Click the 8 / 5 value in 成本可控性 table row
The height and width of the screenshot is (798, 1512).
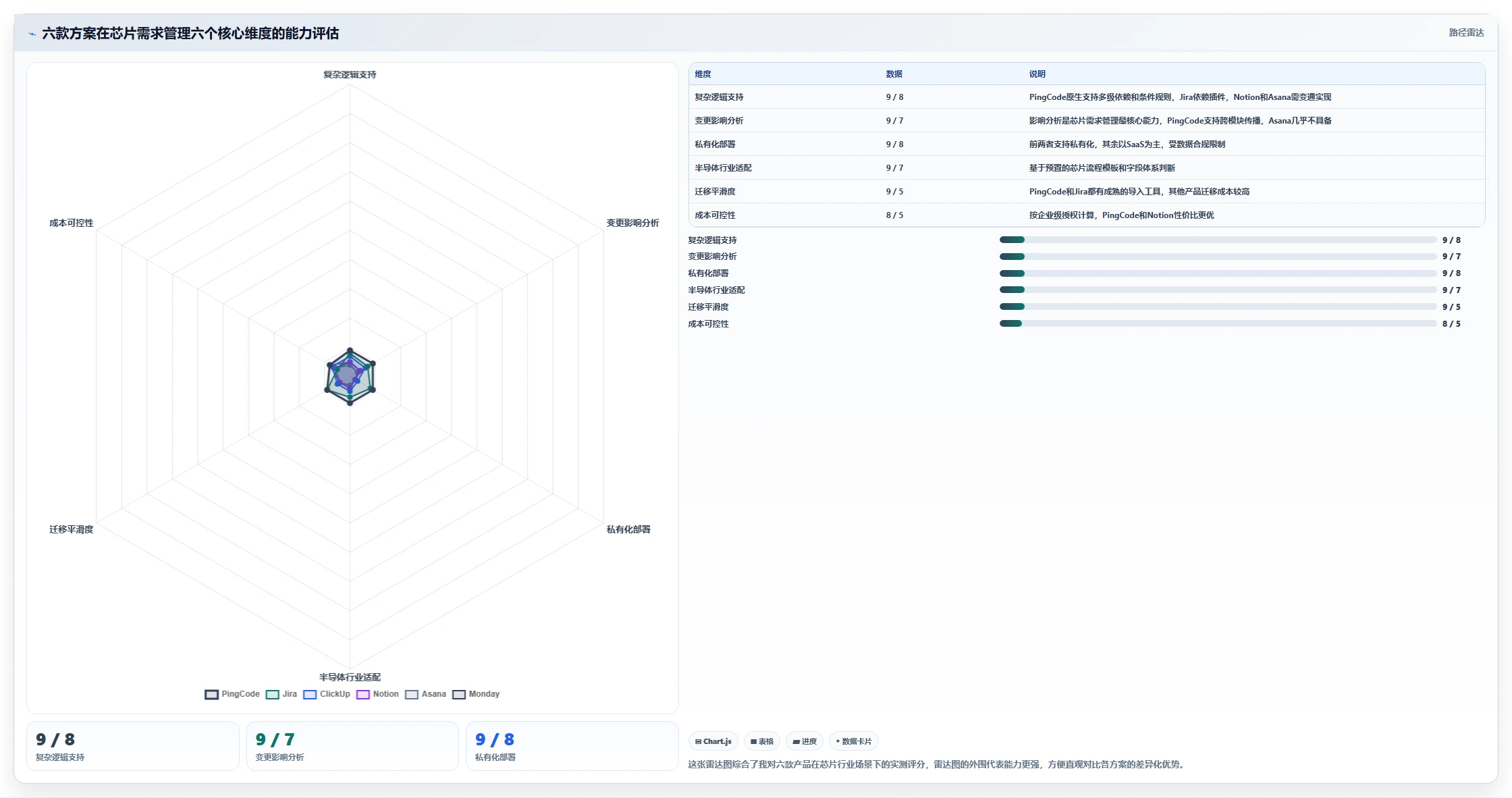[x=894, y=215]
